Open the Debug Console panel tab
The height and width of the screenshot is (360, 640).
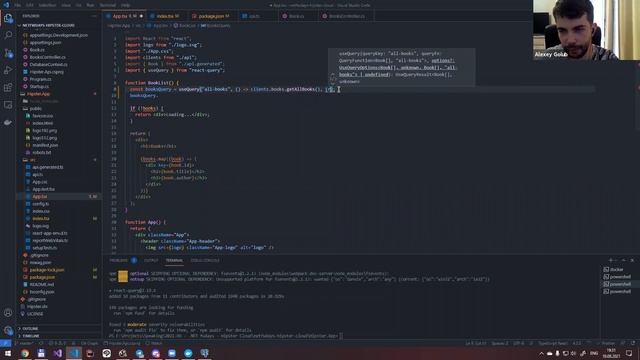click(x=205, y=260)
